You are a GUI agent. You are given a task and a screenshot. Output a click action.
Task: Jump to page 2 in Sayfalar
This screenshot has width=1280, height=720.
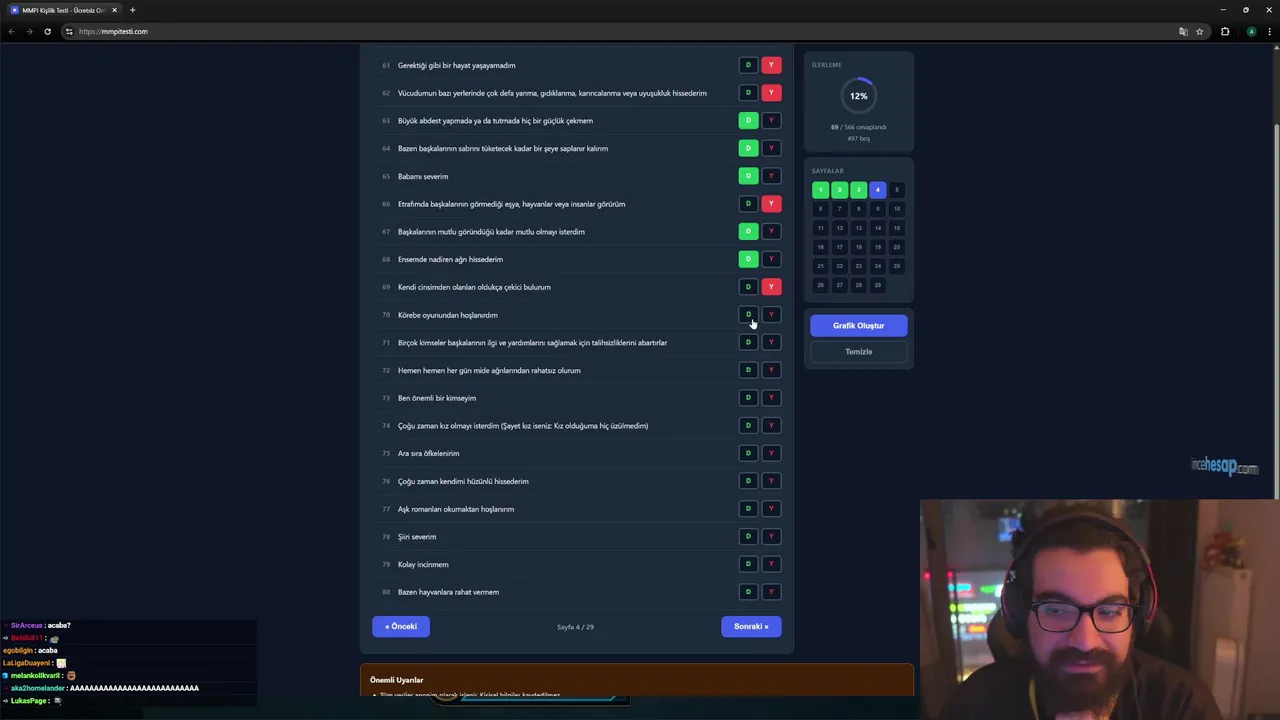point(839,190)
